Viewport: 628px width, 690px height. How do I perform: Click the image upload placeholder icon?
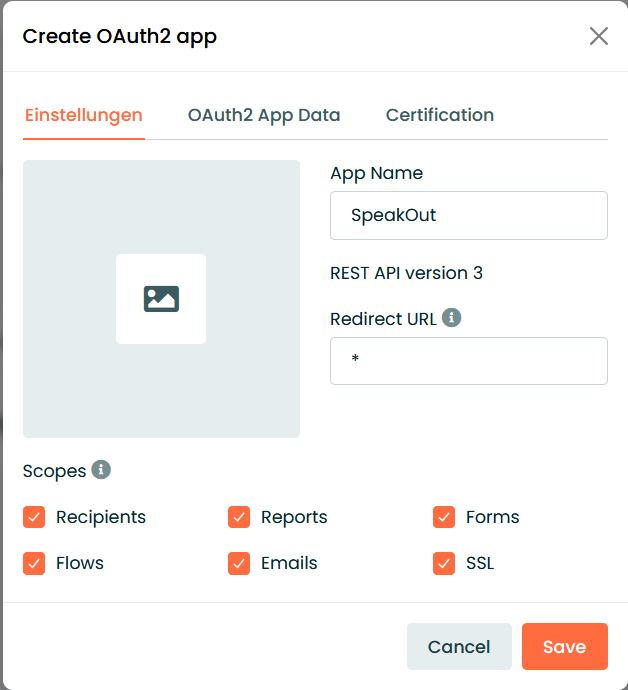(x=161, y=299)
